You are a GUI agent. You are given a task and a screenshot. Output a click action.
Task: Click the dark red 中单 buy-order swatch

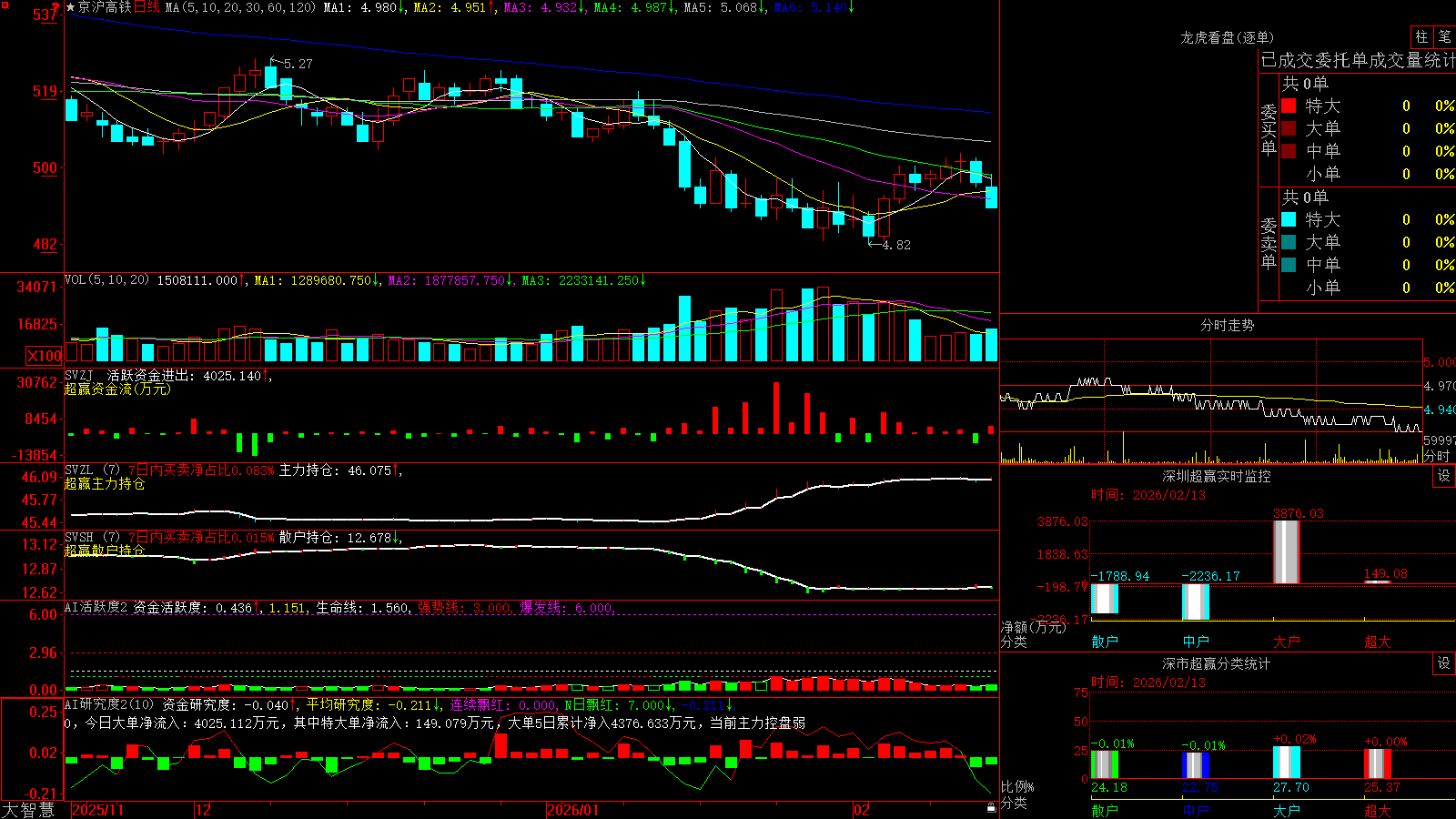[1289, 151]
